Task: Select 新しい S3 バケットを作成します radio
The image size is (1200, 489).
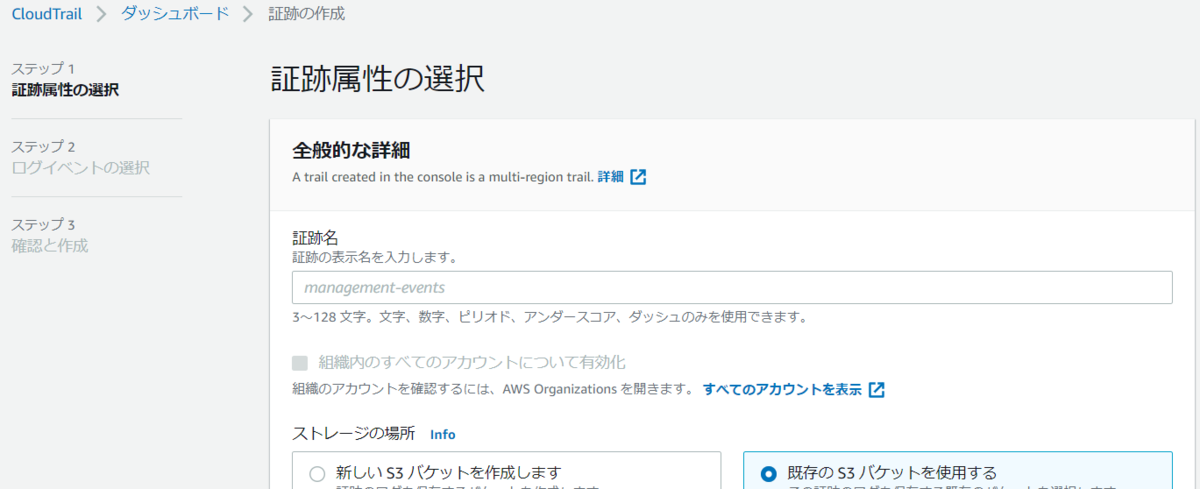Action: [x=317, y=473]
